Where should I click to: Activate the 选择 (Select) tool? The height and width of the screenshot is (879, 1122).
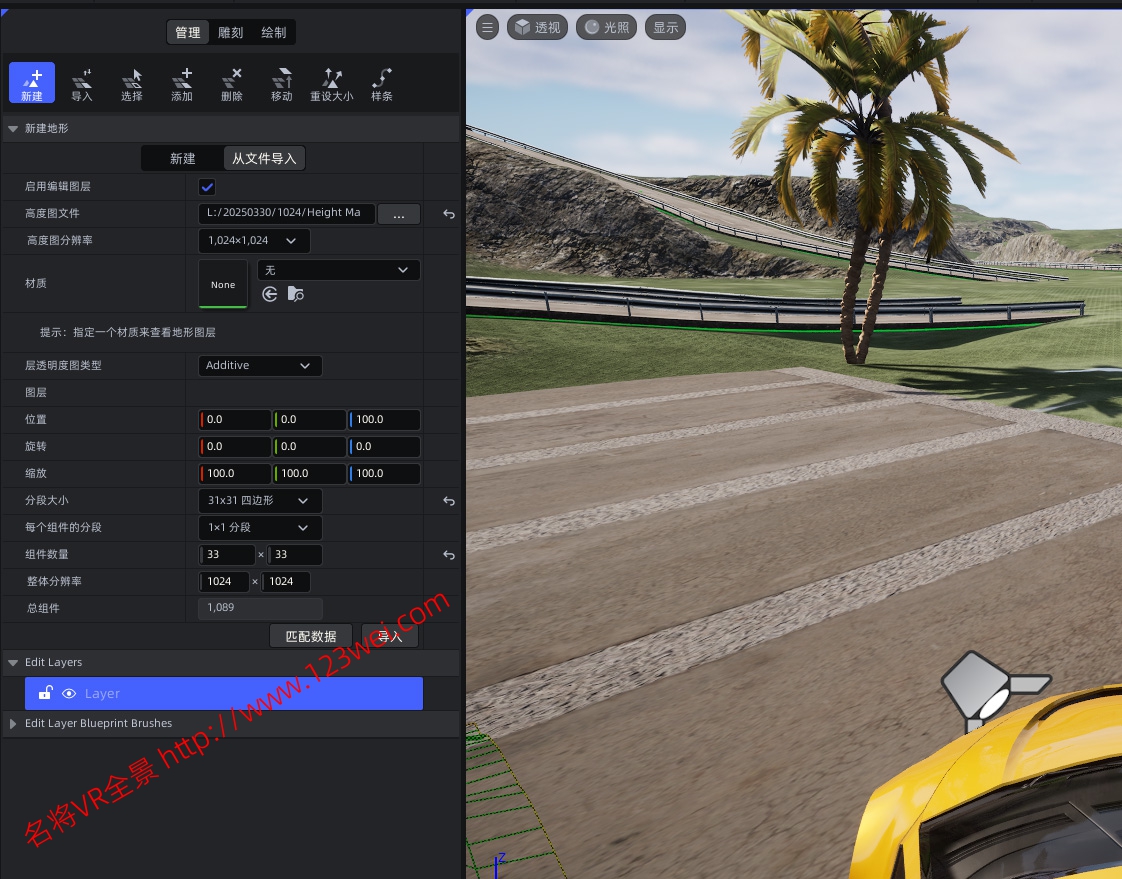point(132,83)
